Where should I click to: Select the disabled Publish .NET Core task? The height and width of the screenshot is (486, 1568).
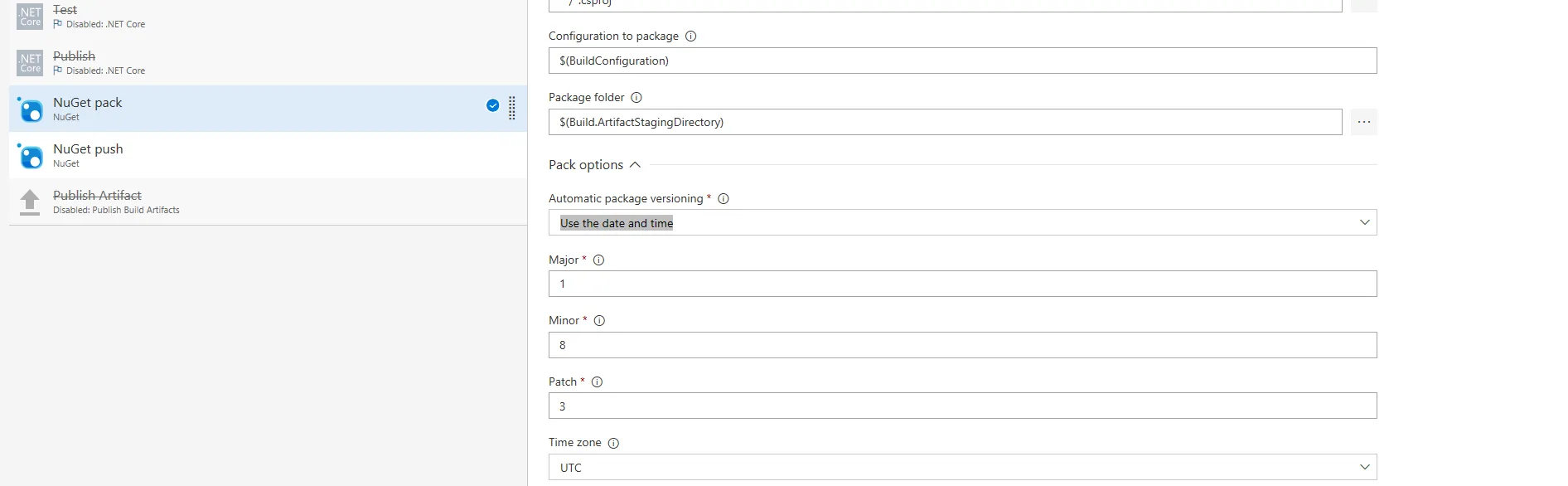point(249,62)
